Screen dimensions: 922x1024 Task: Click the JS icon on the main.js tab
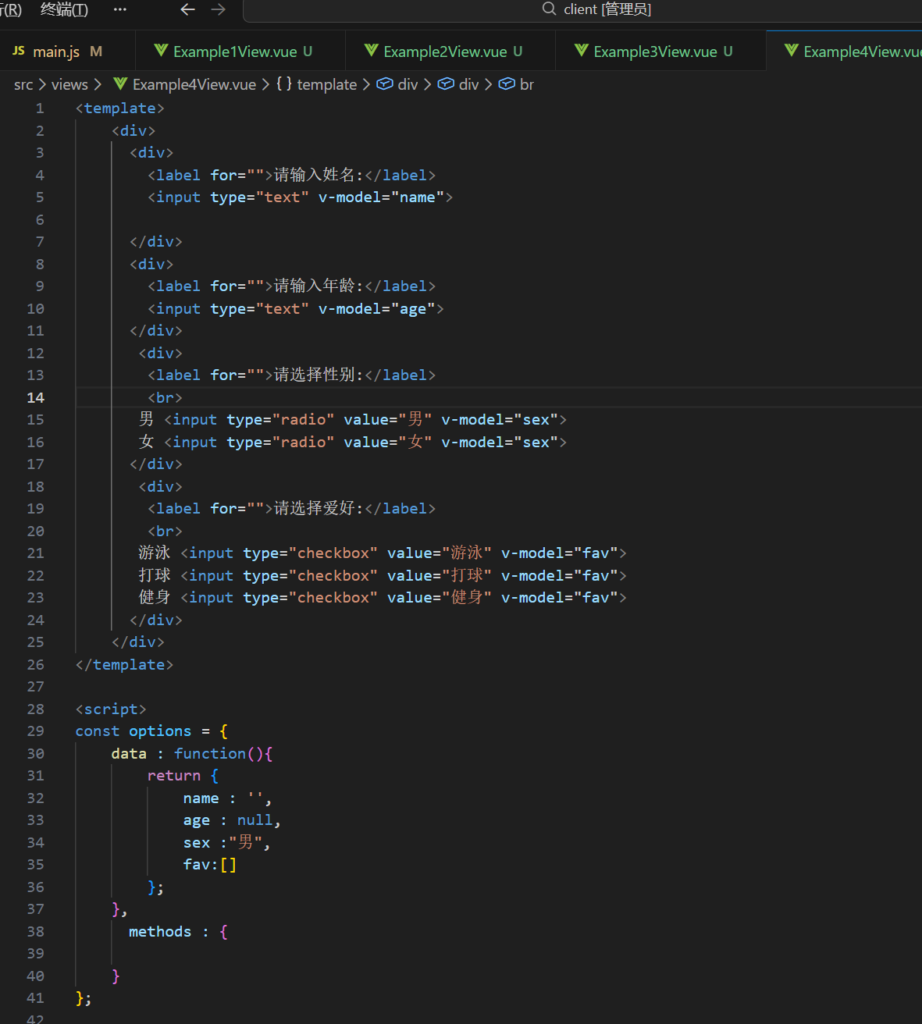pyautogui.click(x=18, y=51)
